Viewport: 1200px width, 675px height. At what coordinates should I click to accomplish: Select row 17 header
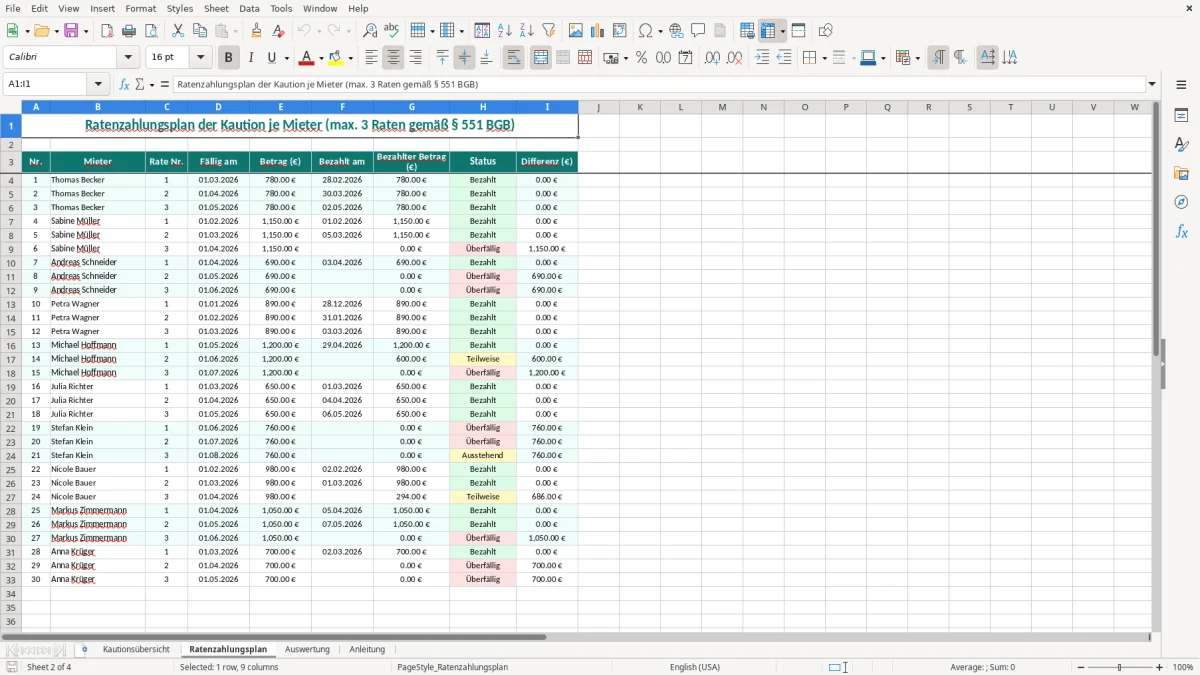[x=11, y=359]
